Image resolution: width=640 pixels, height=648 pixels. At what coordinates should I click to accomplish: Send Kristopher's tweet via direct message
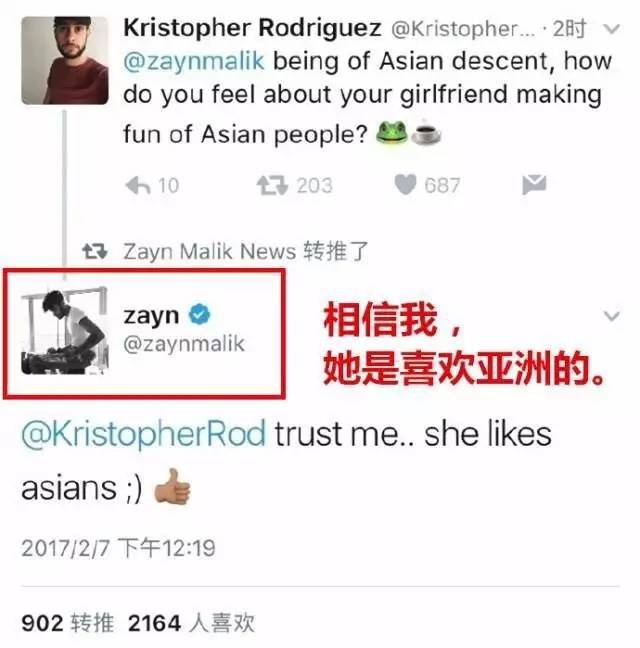click(x=534, y=184)
